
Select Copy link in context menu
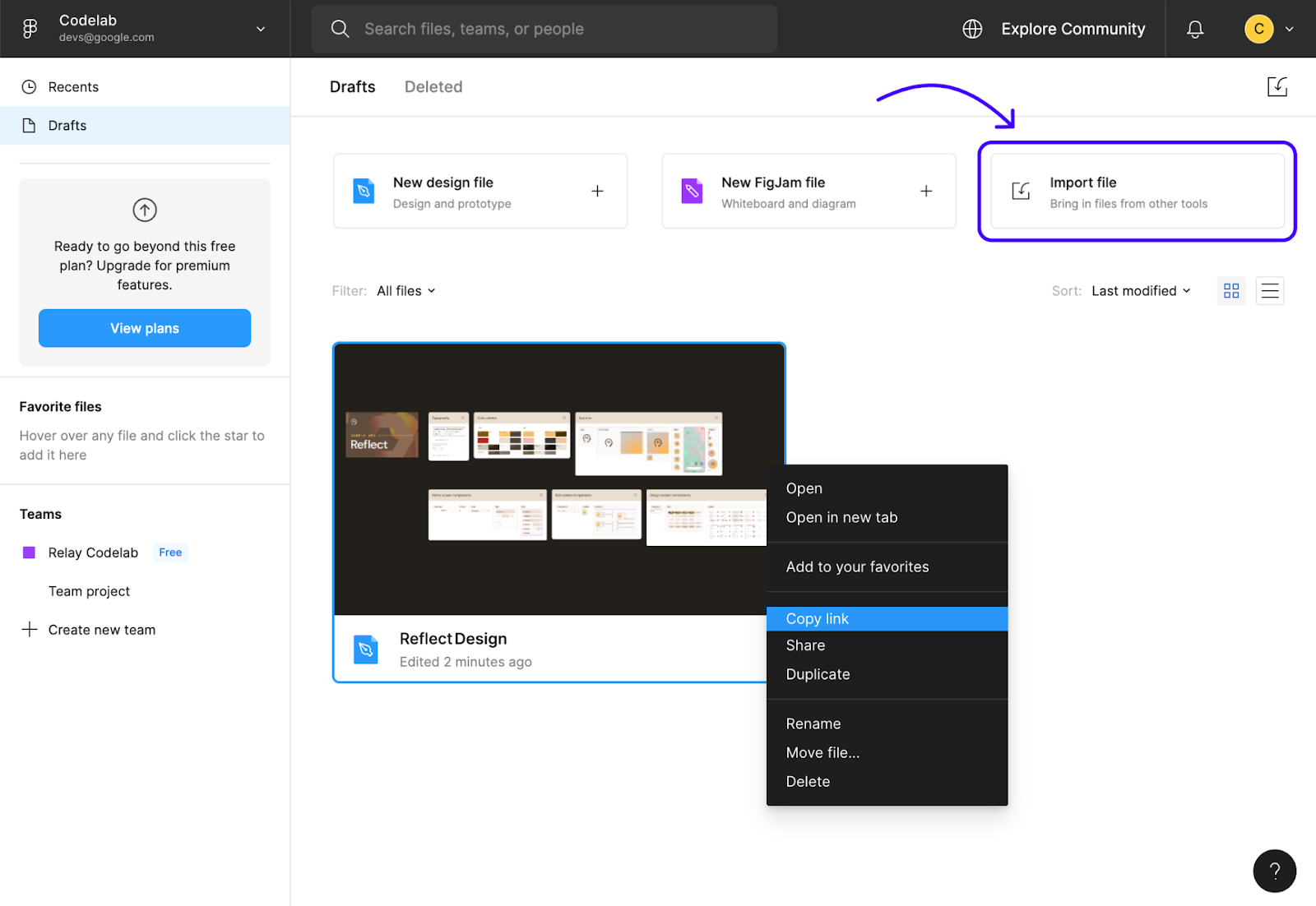point(887,619)
